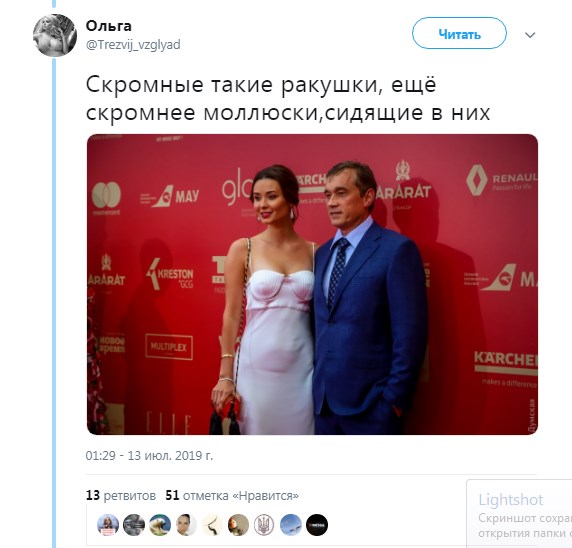The width and height of the screenshot is (572, 548).
Task: Open liker avatar with blue sky
Action: 291,525
